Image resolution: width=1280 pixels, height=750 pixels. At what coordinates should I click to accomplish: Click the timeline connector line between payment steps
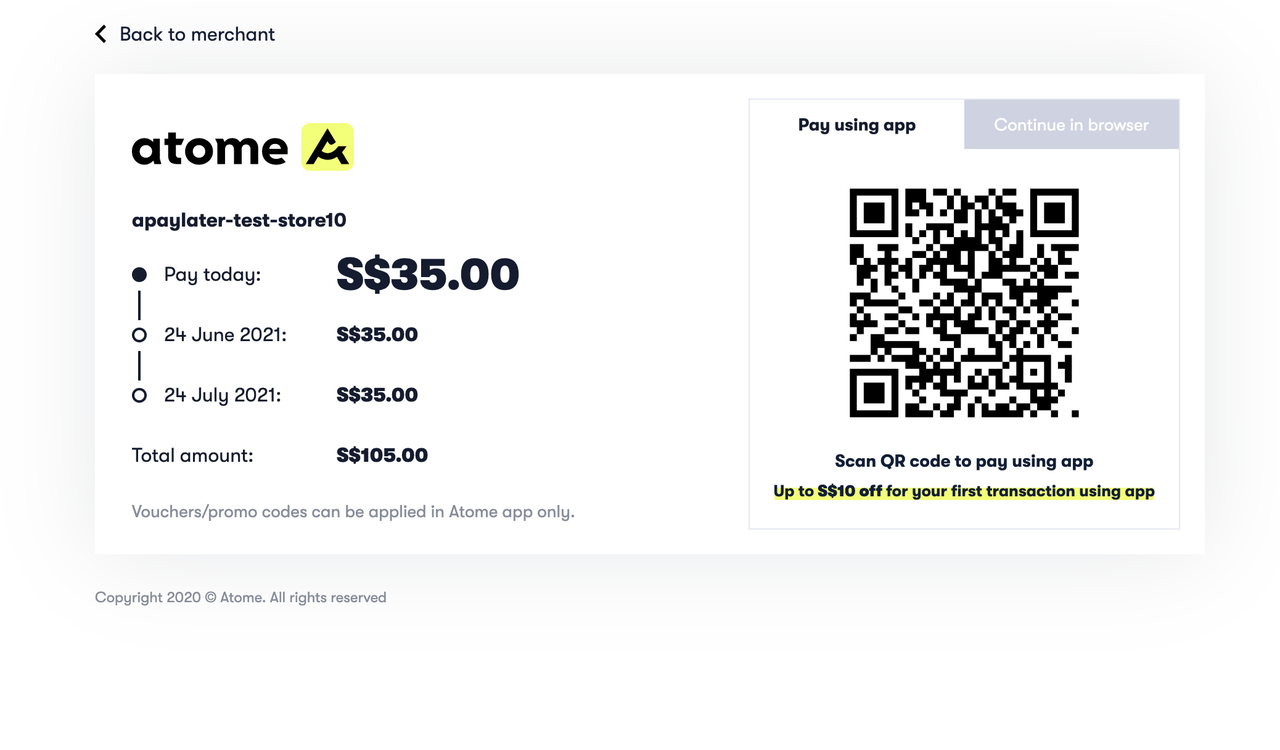tap(139, 304)
